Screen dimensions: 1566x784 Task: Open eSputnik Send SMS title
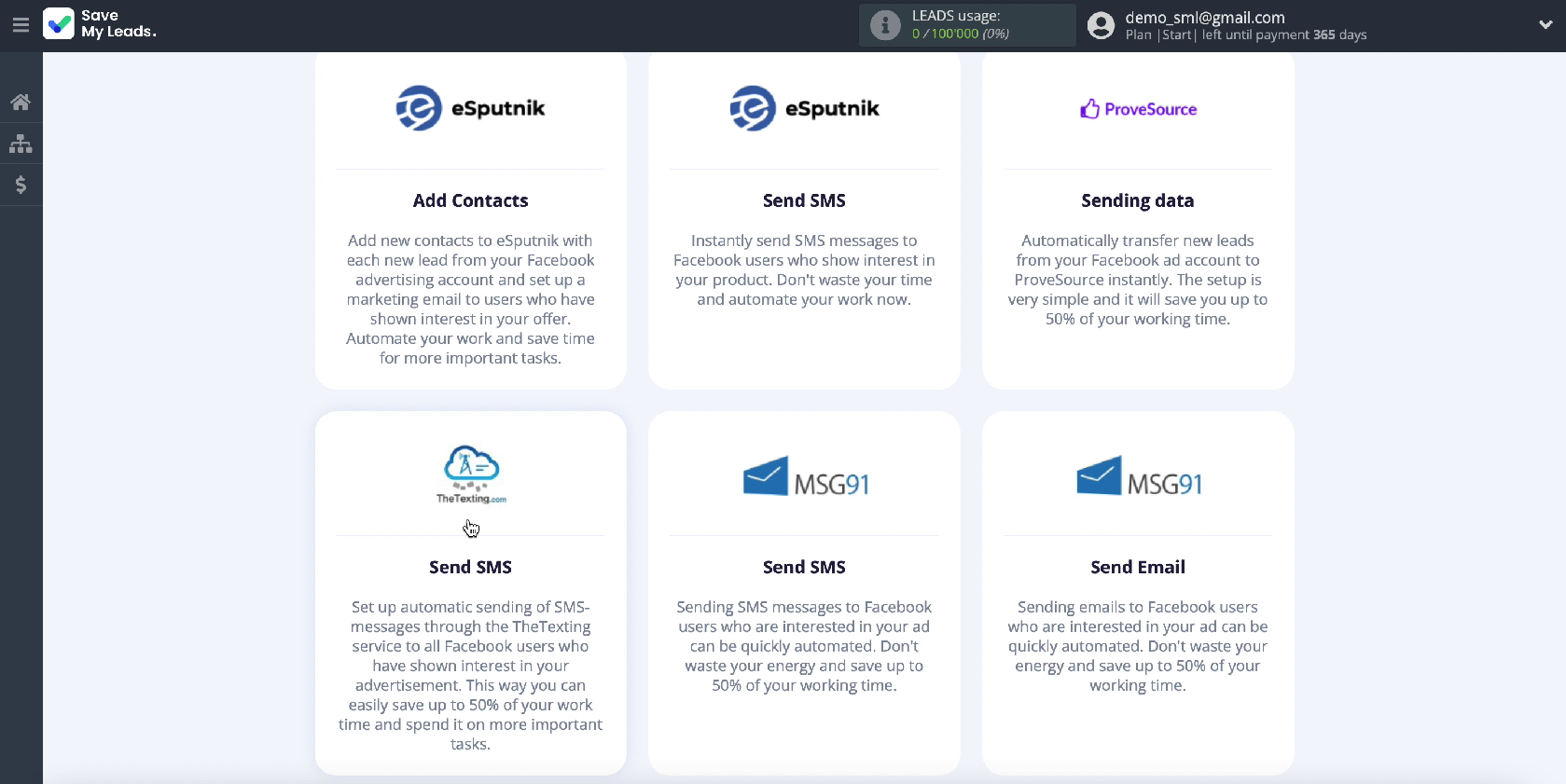click(x=804, y=200)
